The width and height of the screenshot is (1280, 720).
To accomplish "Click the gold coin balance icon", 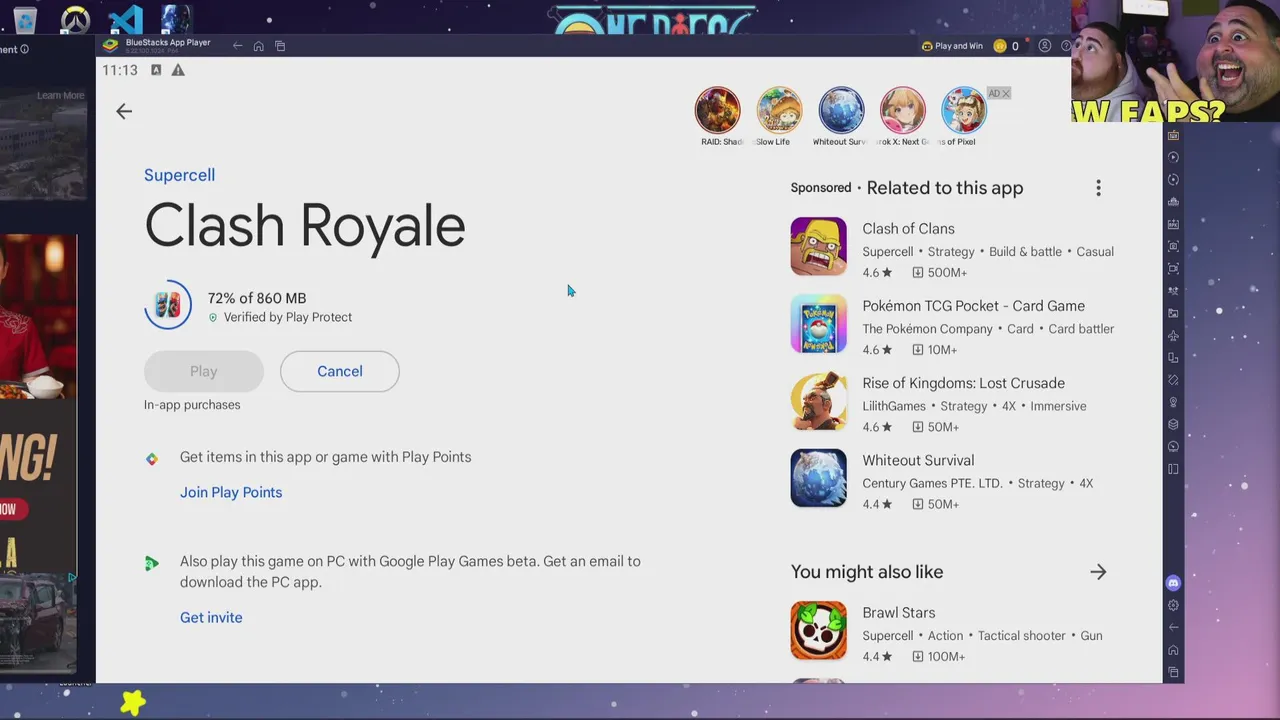I will [1000, 46].
